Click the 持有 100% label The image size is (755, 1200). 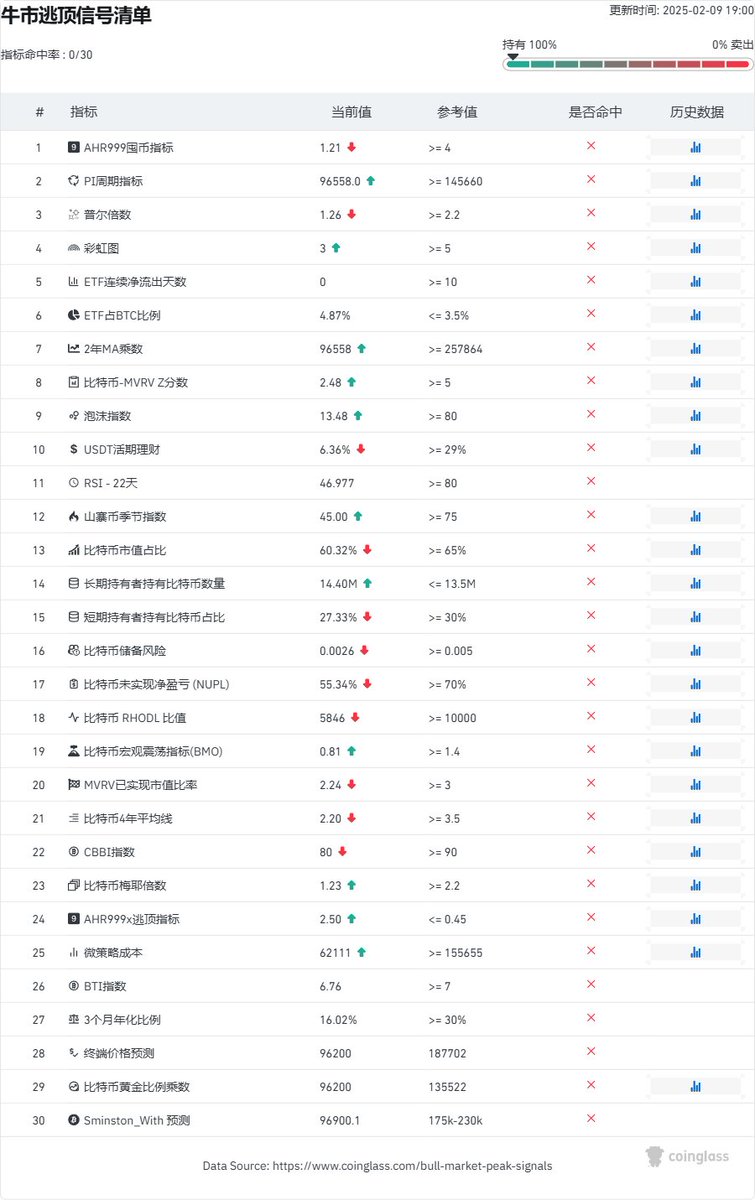[530, 45]
